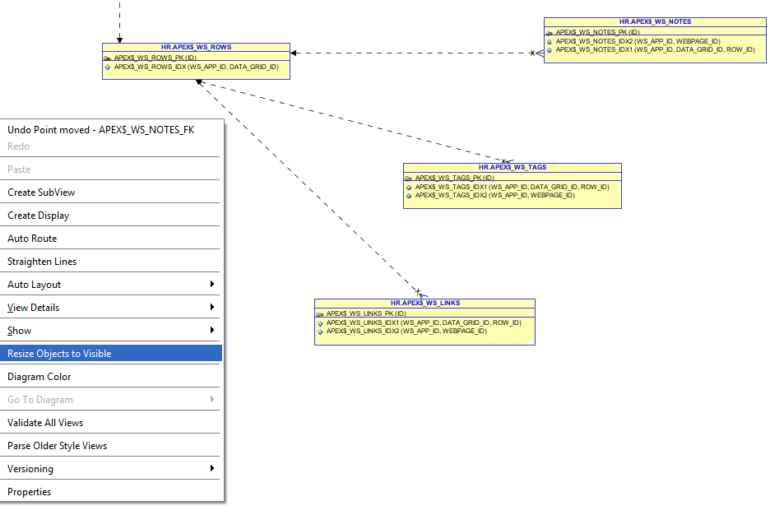Click APEX$_WS_TAGS_IDX1 index row
The image size is (770, 515).
click(512, 187)
